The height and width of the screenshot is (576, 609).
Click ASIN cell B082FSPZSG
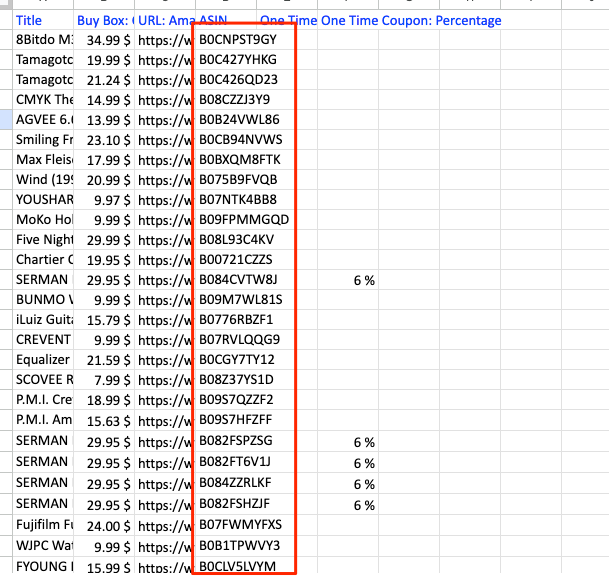pyautogui.click(x=226, y=441)
